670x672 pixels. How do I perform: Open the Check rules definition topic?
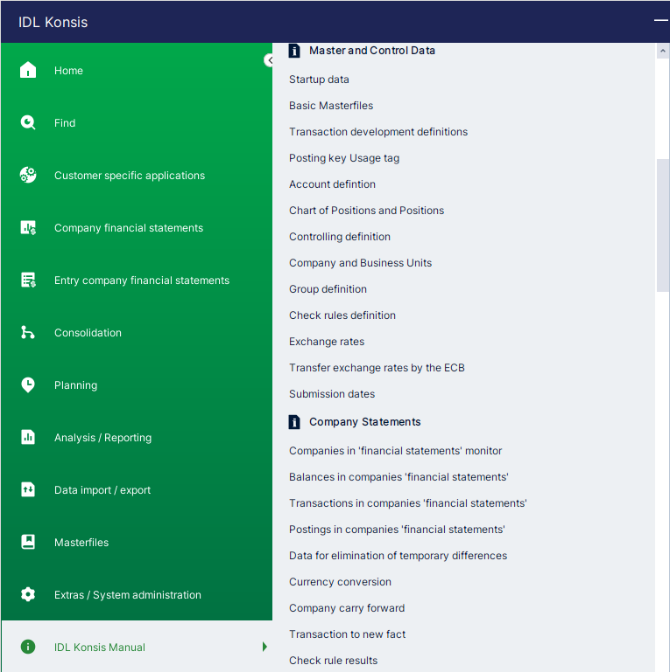click(x=342, y=315)
